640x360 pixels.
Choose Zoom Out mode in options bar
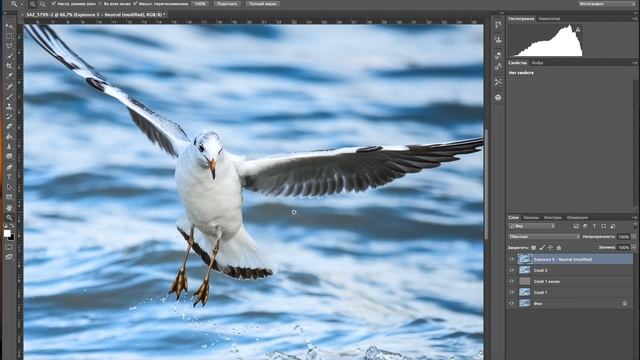pos(42,4)
